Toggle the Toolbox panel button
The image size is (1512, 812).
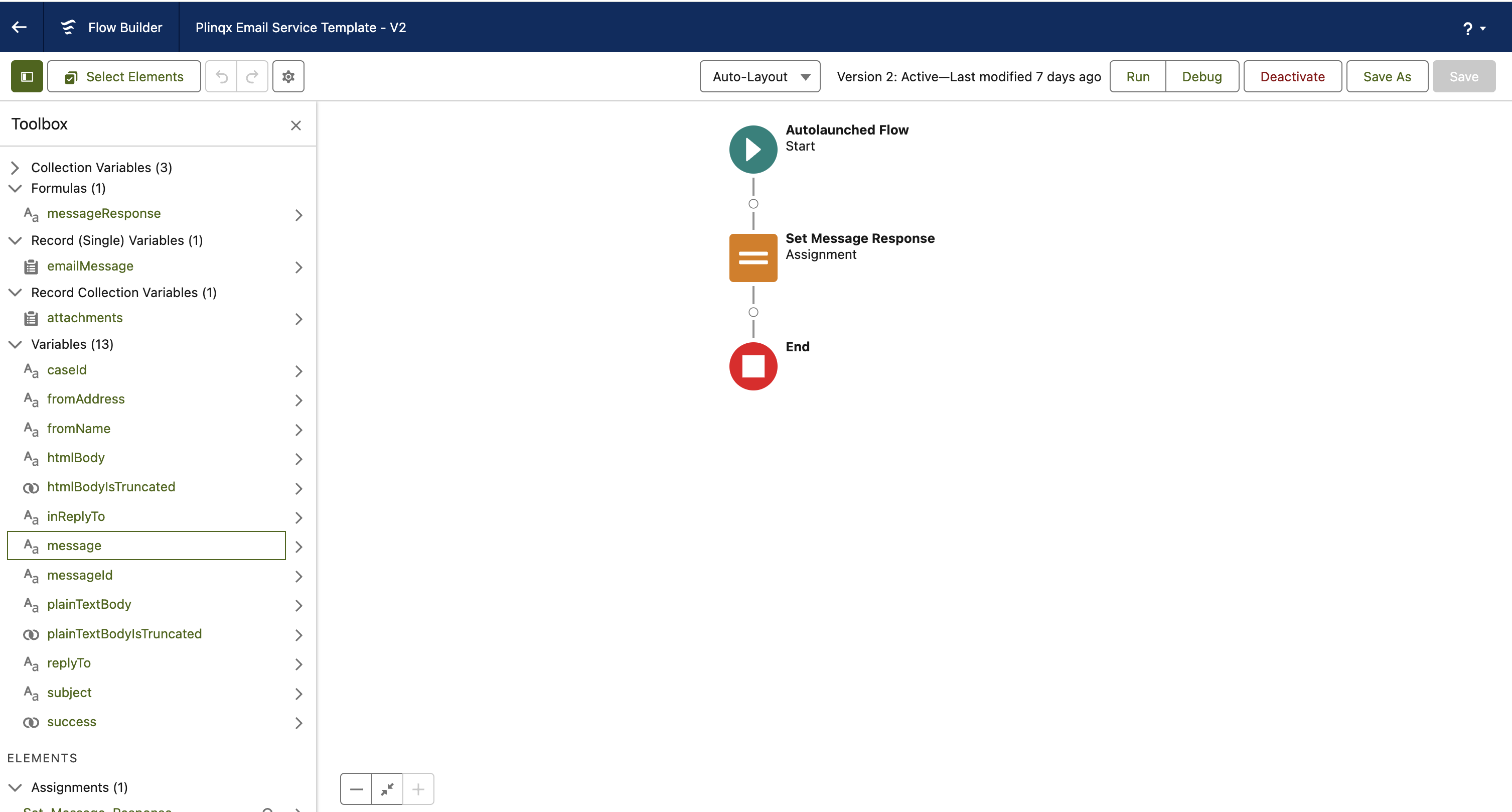pos(27,76)
